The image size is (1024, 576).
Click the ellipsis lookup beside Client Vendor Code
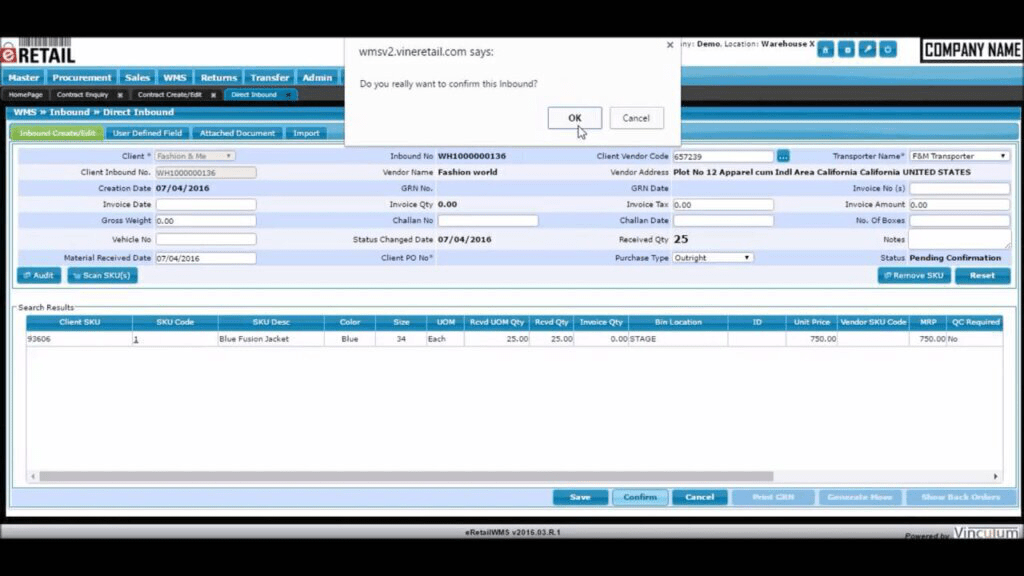point(783,155)
